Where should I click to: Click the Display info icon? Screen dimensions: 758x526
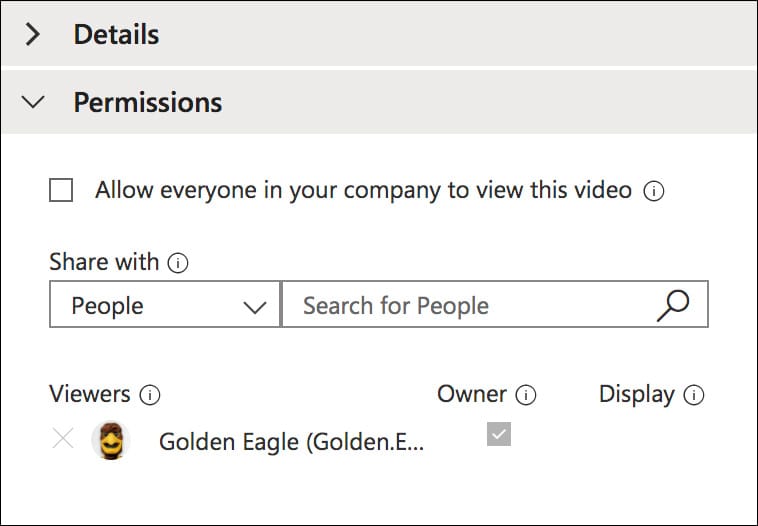(x=694, y=395)
